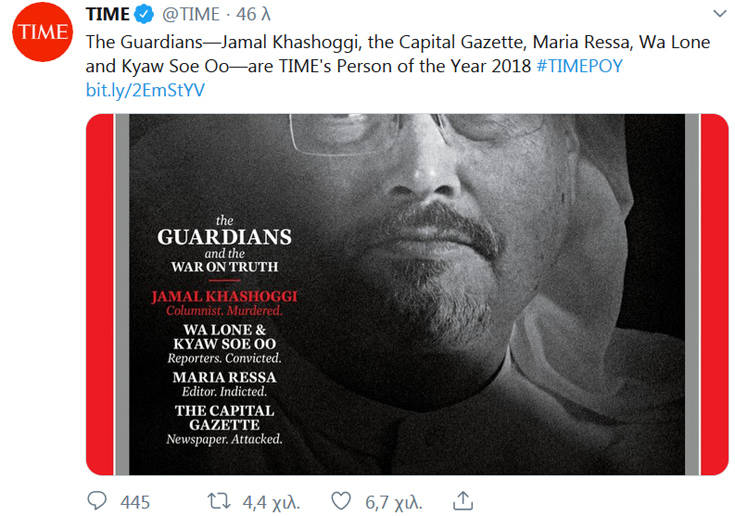Click 'THE CAPITAL GAZETTE' text on cover
Image resolution: width=735 pixels, height=516 pixels.
click(x=224, y=418)
